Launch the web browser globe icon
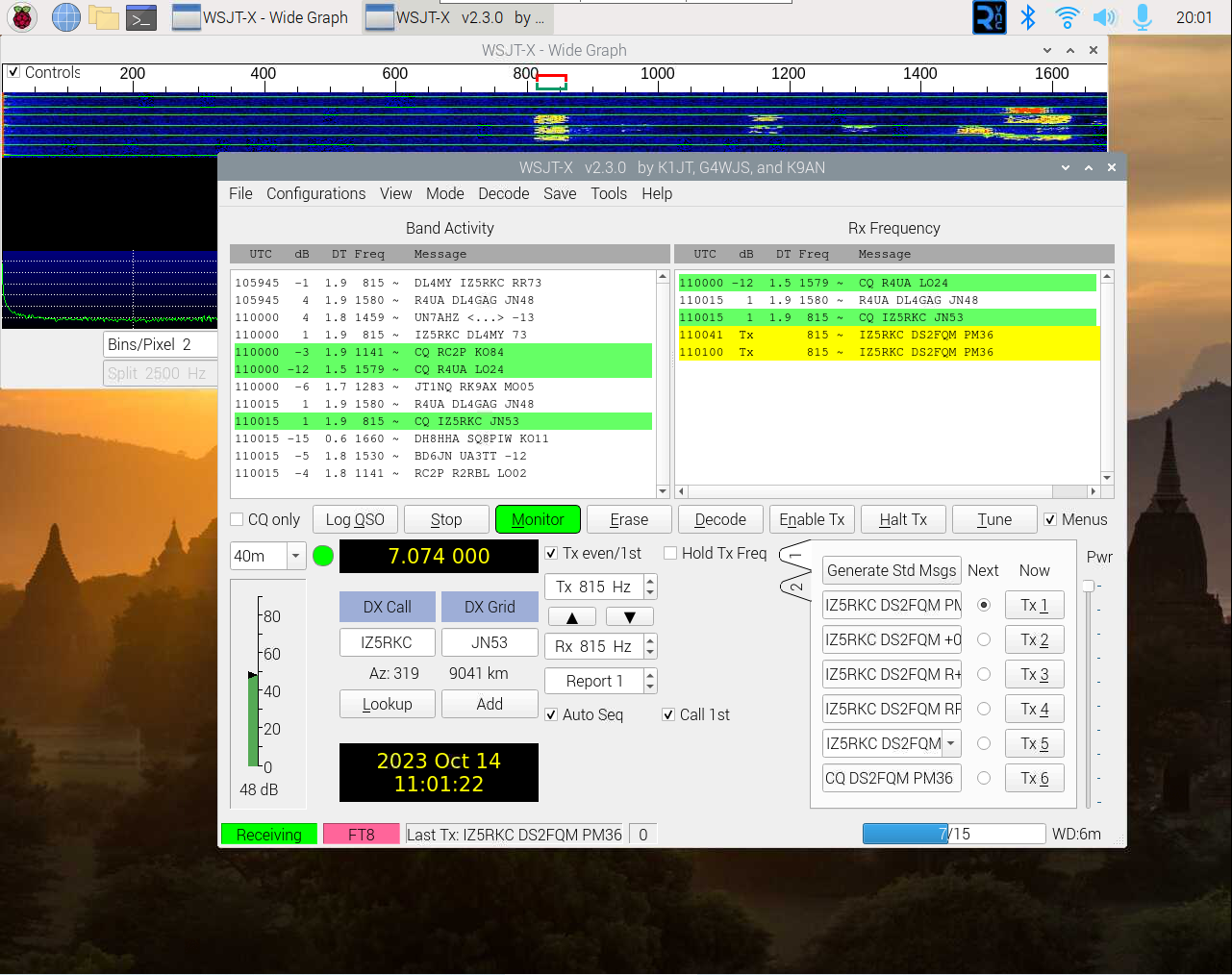Image resolution: width=1232 pixels, height=975 pixels. click(66, 17)
